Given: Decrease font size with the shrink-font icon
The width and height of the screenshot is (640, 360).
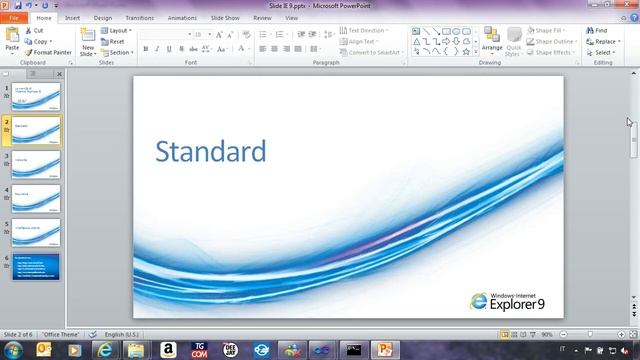Looking at the screenshot, I should [x=230, y=35].
